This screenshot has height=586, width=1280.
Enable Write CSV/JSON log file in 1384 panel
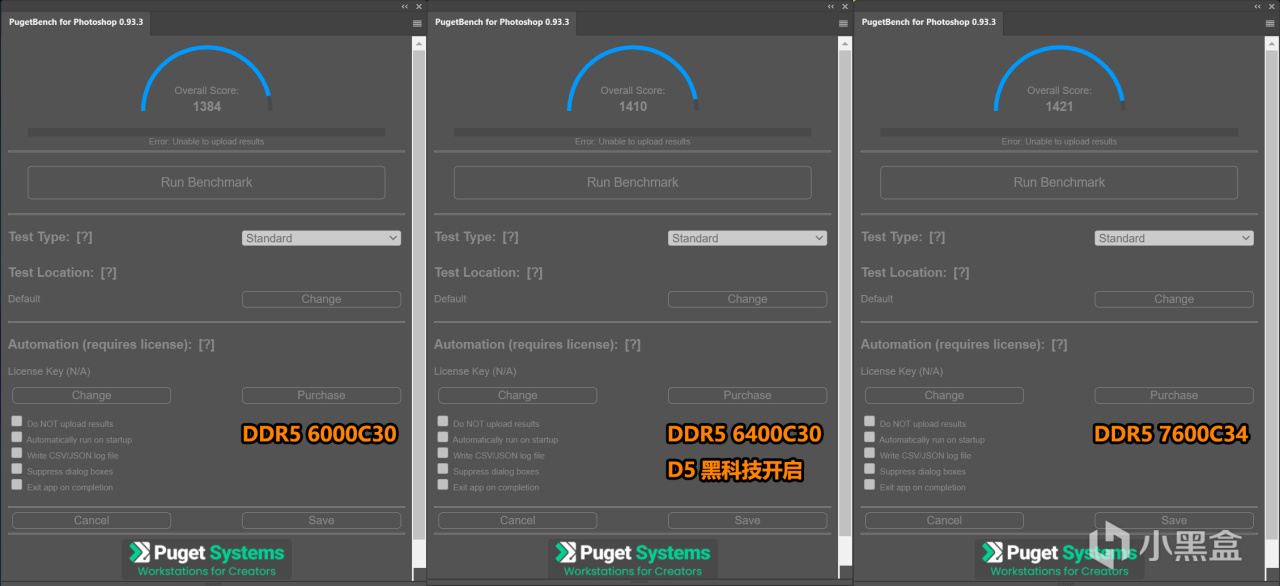(x=17, y=453)
